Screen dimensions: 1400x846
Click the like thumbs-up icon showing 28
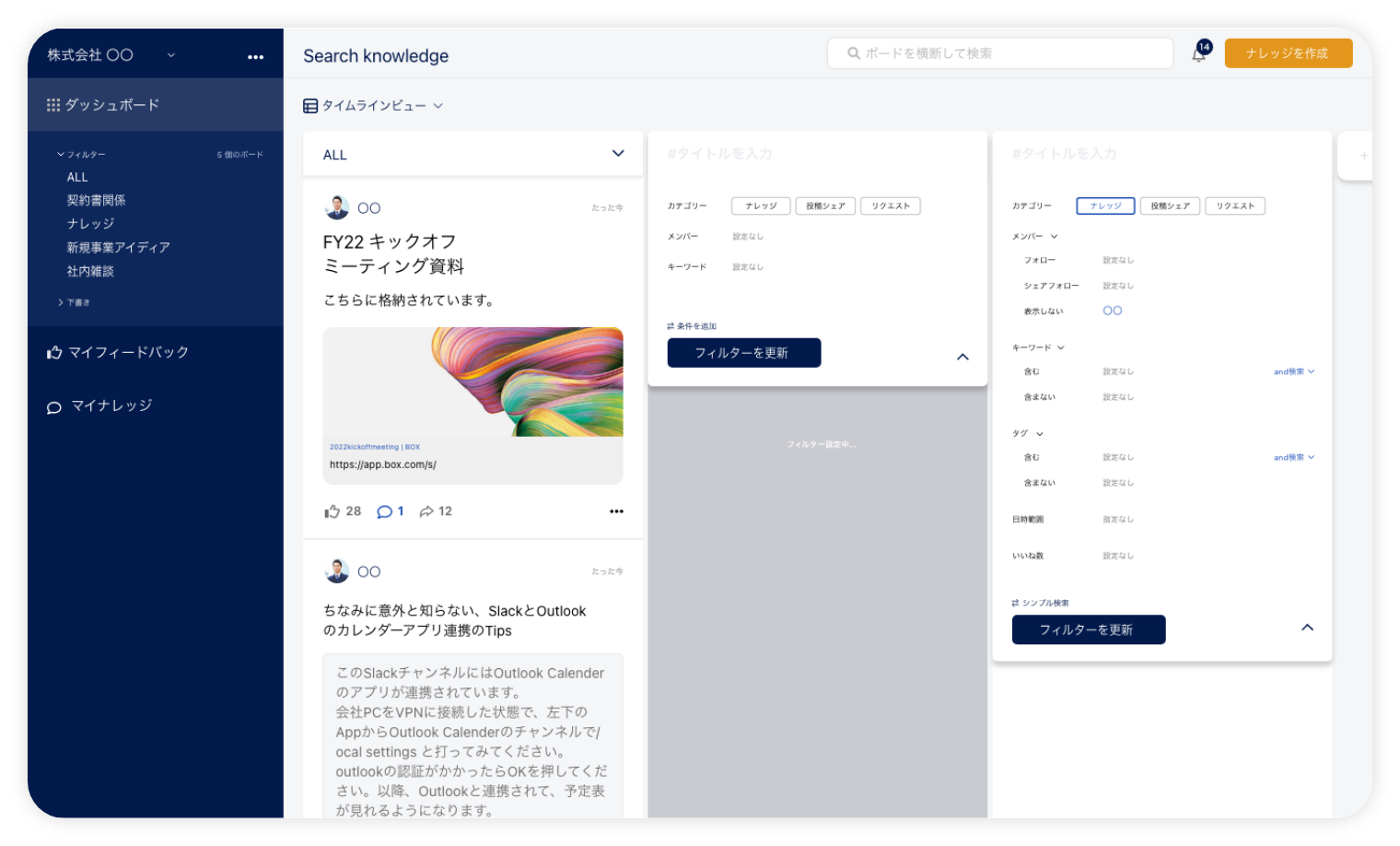pyautogui.click(x=332, y=511)
